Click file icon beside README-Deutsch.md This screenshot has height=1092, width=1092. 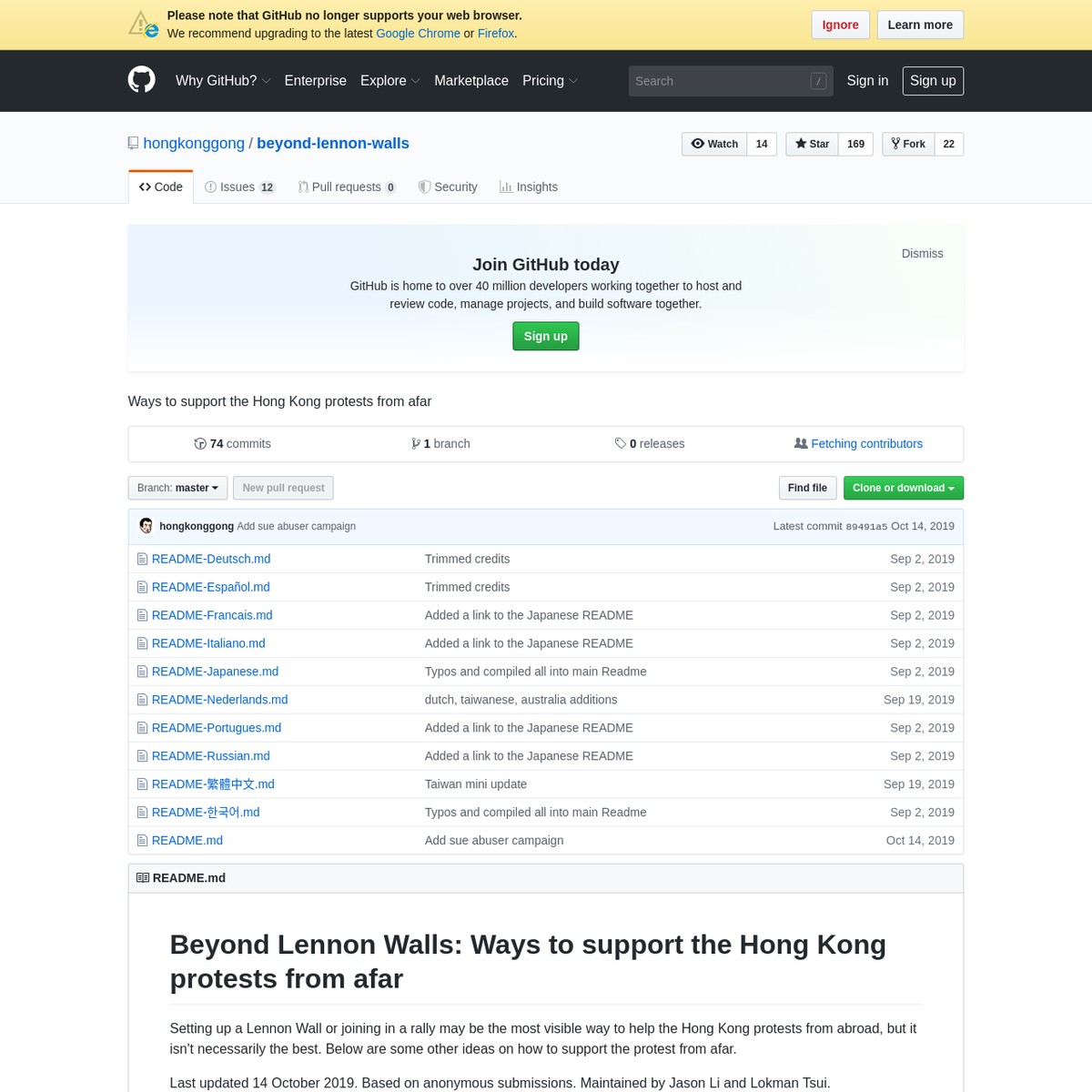pos(142,559)
